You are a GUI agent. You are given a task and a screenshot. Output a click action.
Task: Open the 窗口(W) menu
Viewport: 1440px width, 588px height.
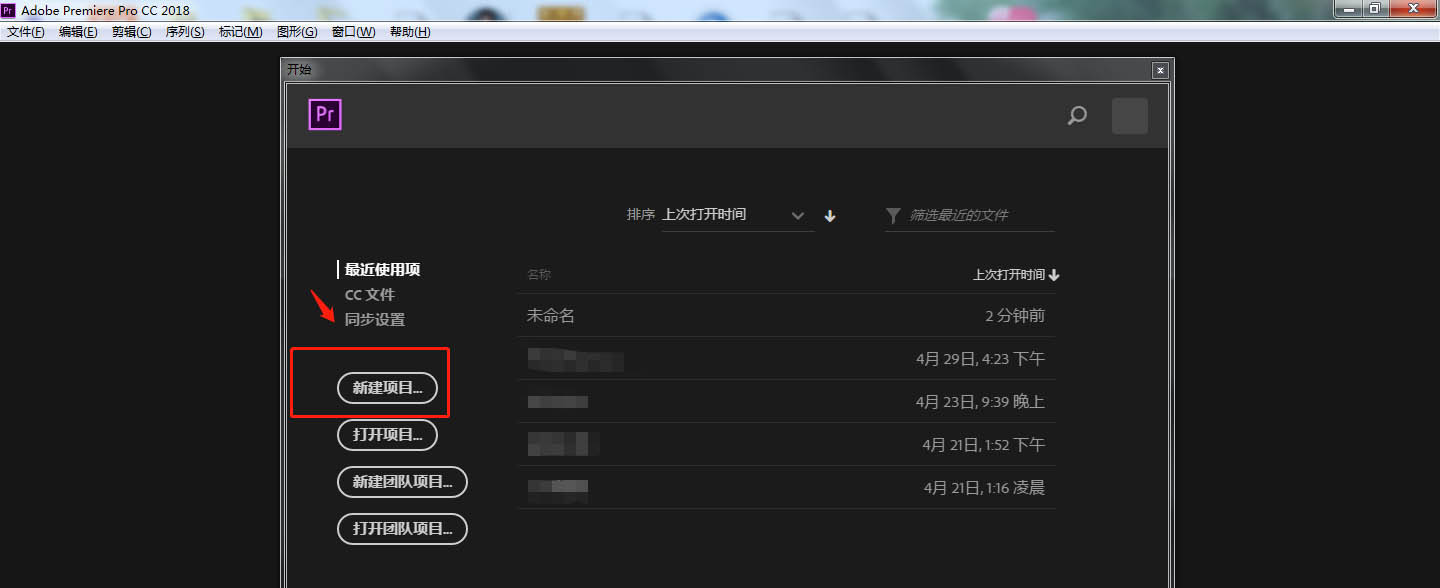pos(353,32)
